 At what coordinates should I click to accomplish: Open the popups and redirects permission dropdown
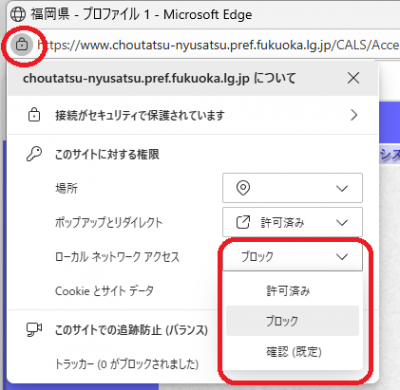(x=292, y=222)
